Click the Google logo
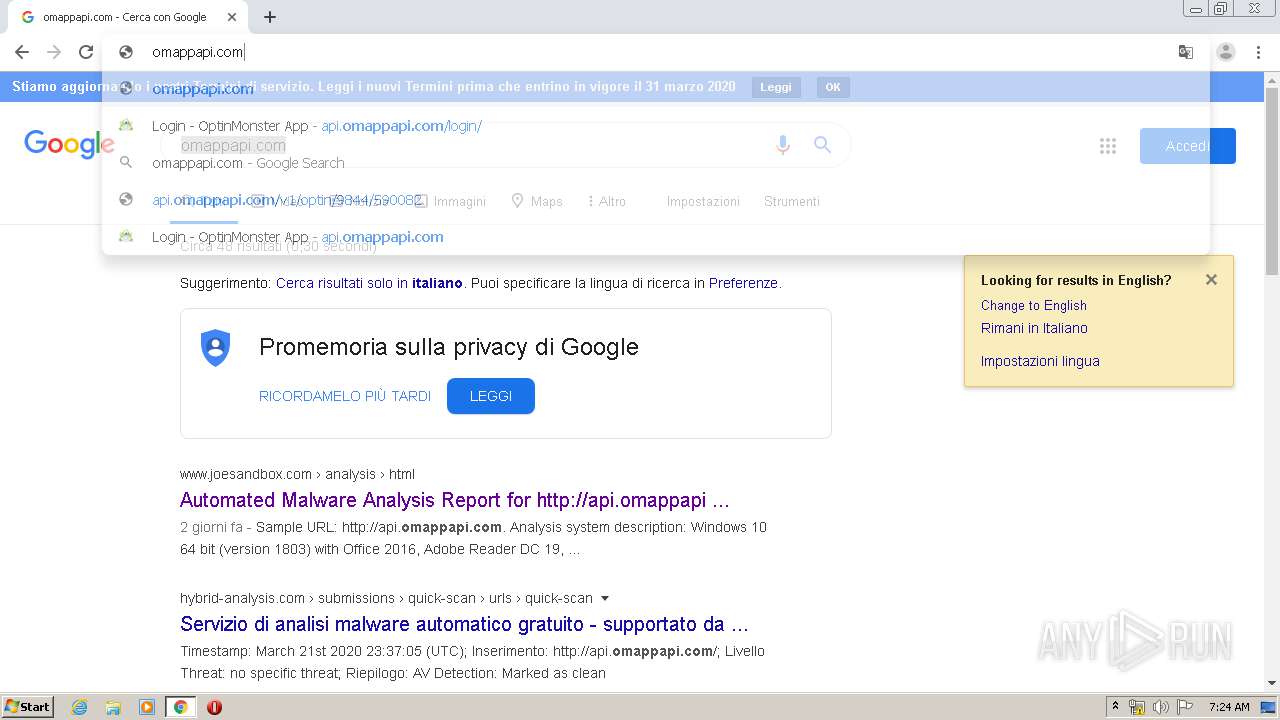Image resolution: width=1280 pixels, height=720 pixels. [69, 144]
